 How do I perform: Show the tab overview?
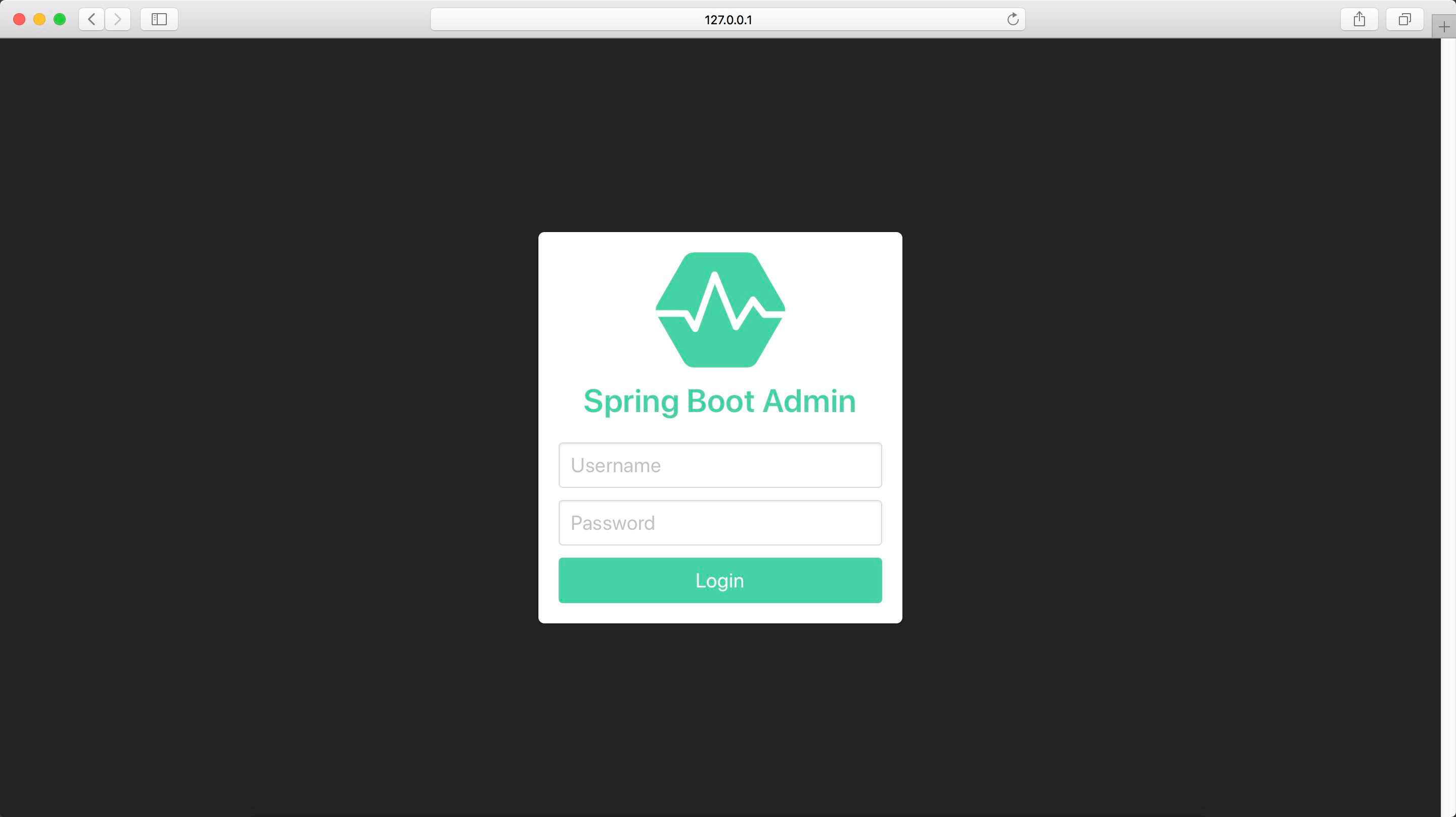click(x=1404, y=19)
